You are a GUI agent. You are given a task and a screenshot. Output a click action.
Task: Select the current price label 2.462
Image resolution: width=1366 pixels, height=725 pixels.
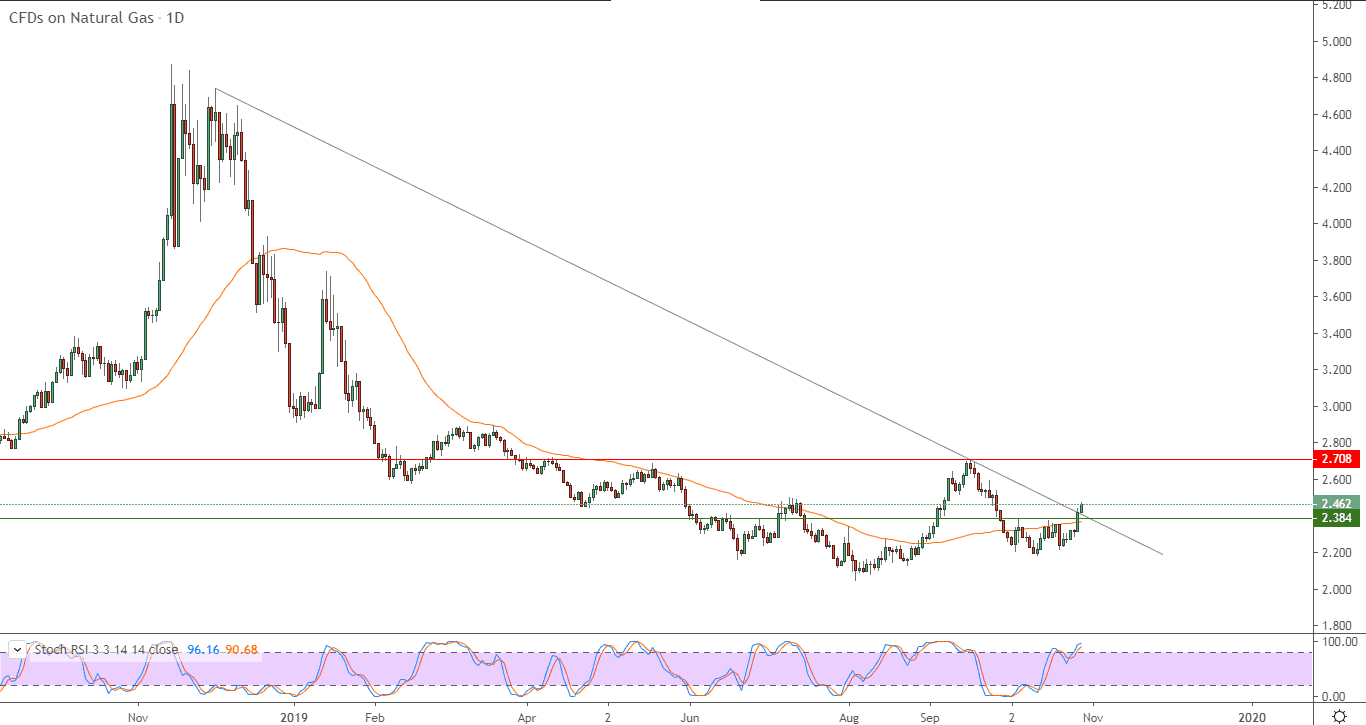(1337, 504)
